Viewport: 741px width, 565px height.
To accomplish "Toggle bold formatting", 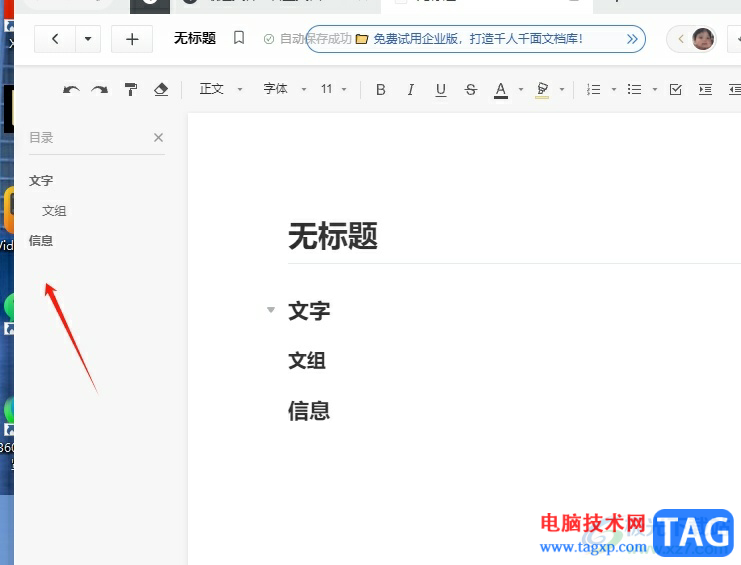I will (x=380, y=89).
